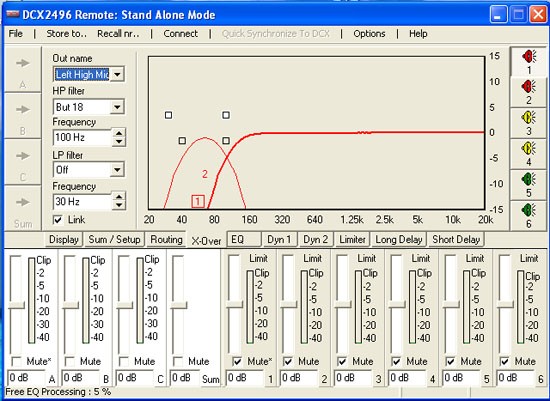Increase the HP filter frequency
The image size is (550, 401).
click(x=119, y=133)
